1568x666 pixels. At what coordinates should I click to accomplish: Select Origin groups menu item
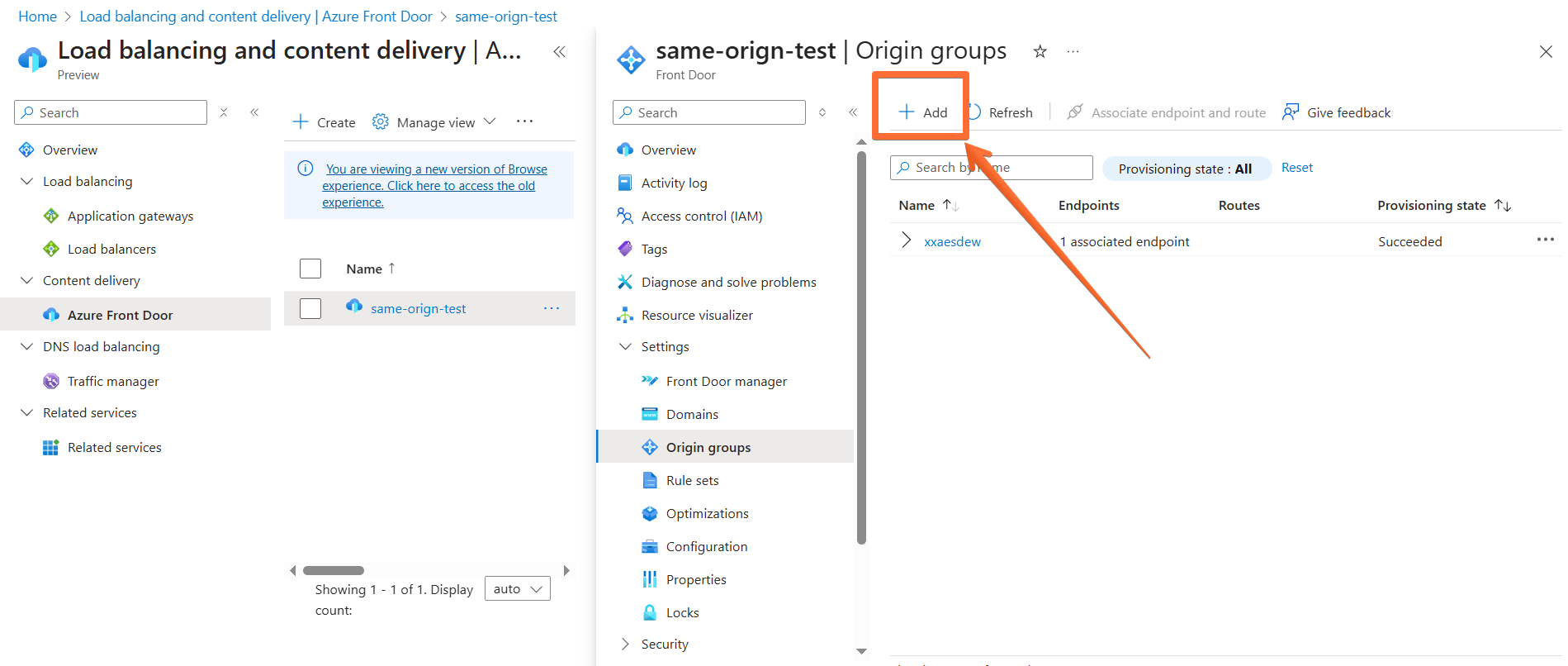pos(725,447)
